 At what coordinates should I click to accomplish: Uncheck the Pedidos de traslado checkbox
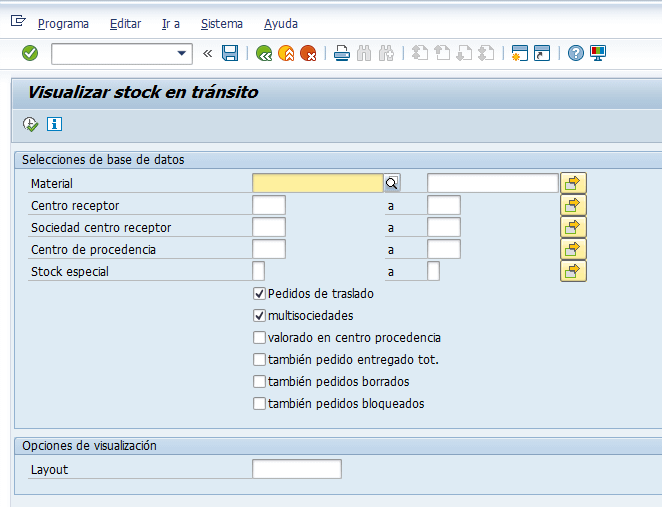(x=260, y=294)
